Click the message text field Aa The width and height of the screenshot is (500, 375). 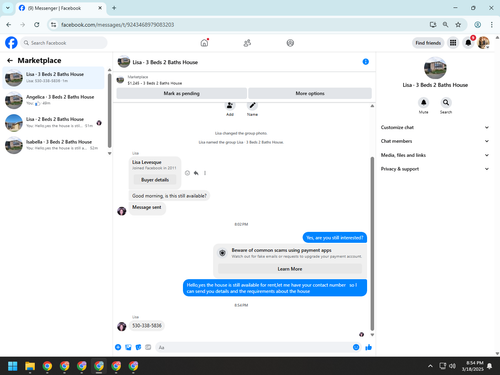coord(253,347)
